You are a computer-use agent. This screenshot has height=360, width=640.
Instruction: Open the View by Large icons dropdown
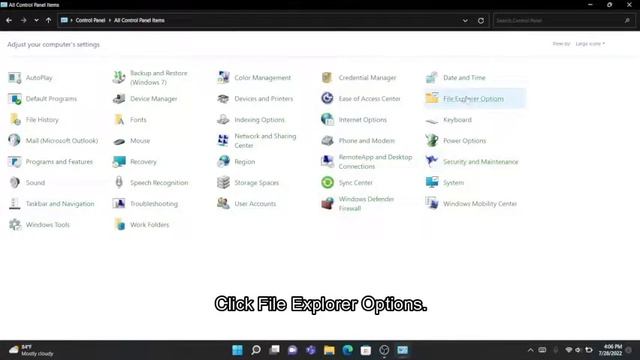[x=590, y=44]
